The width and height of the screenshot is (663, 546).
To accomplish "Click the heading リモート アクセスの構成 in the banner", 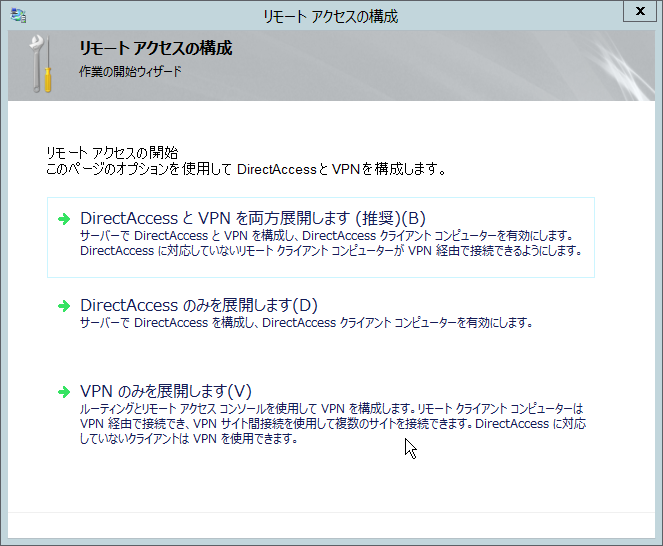I will coord(156,48).
